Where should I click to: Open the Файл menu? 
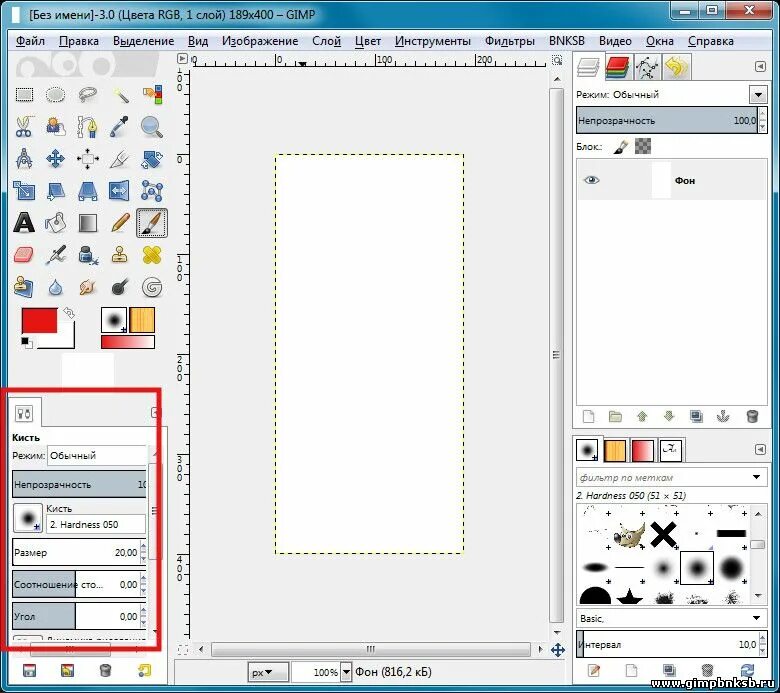click(x=30, y=41)
